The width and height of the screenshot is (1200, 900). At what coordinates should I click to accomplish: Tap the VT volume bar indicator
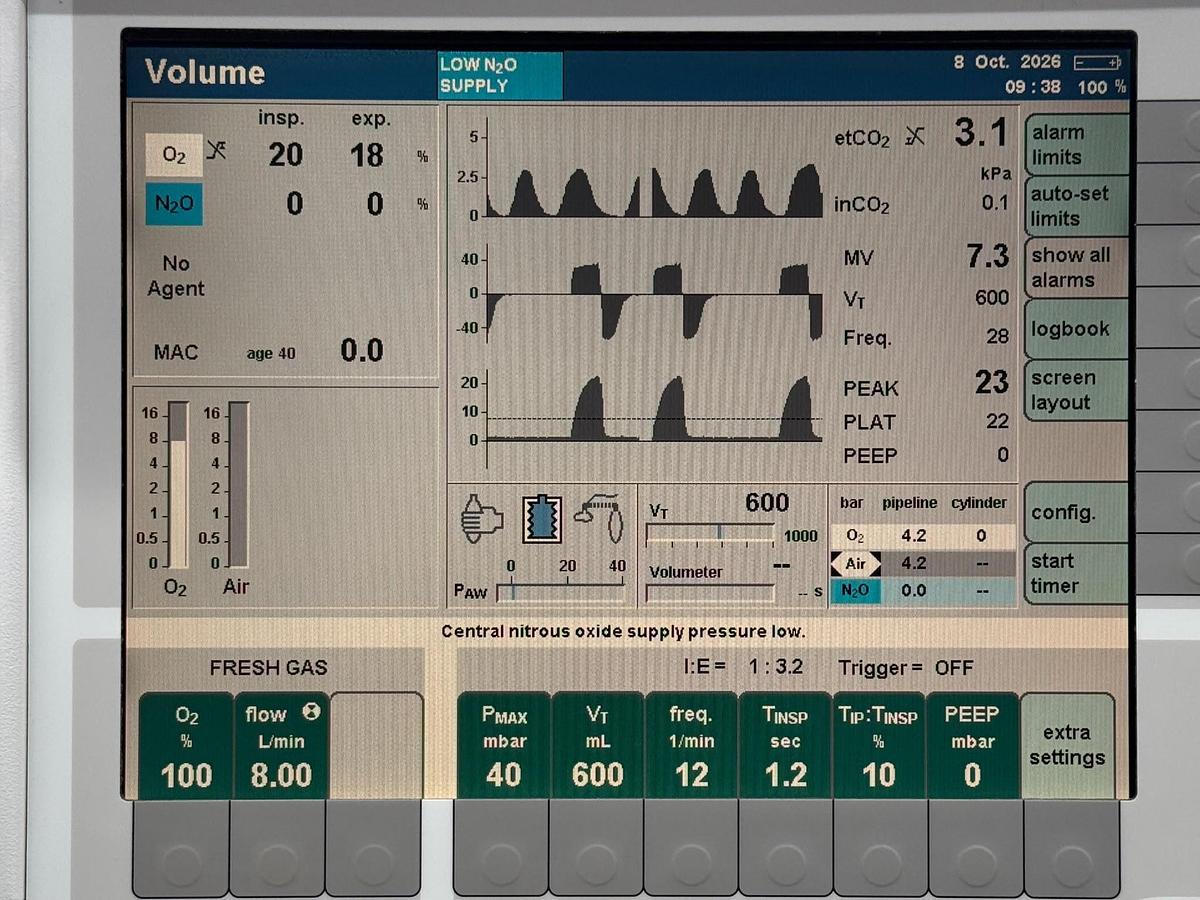[710, 533]
